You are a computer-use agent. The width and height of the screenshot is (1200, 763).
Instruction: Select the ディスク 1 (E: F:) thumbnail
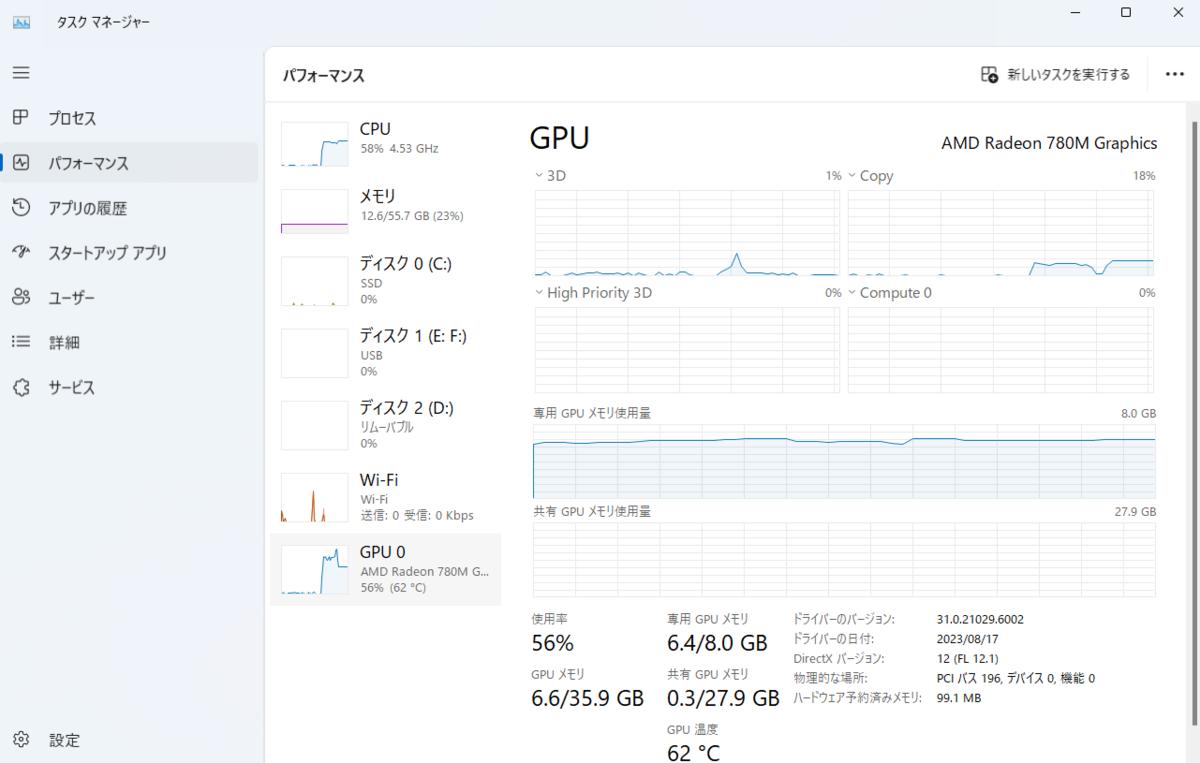(x=314, y=353)
